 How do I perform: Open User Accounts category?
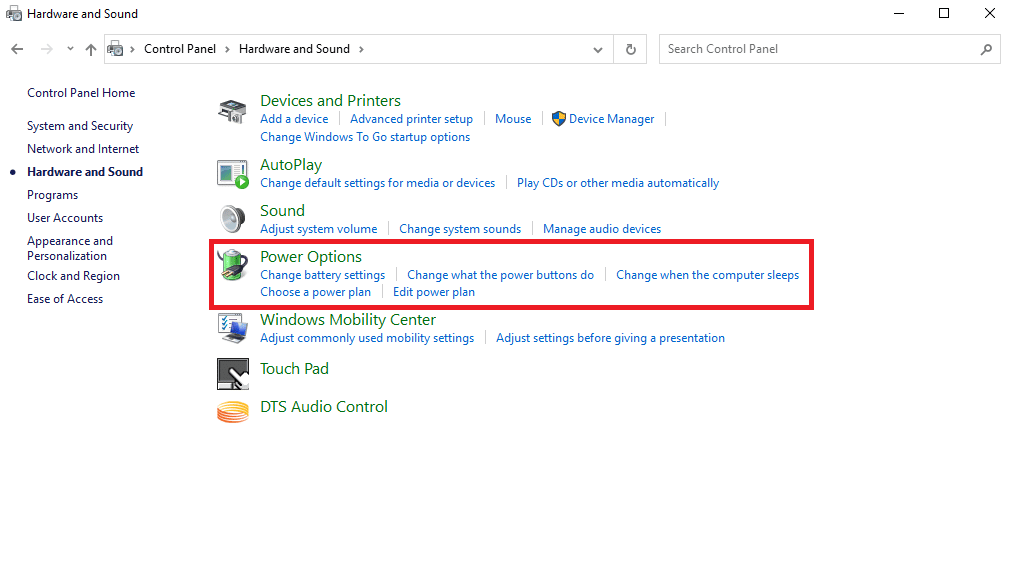pos(65,218)
